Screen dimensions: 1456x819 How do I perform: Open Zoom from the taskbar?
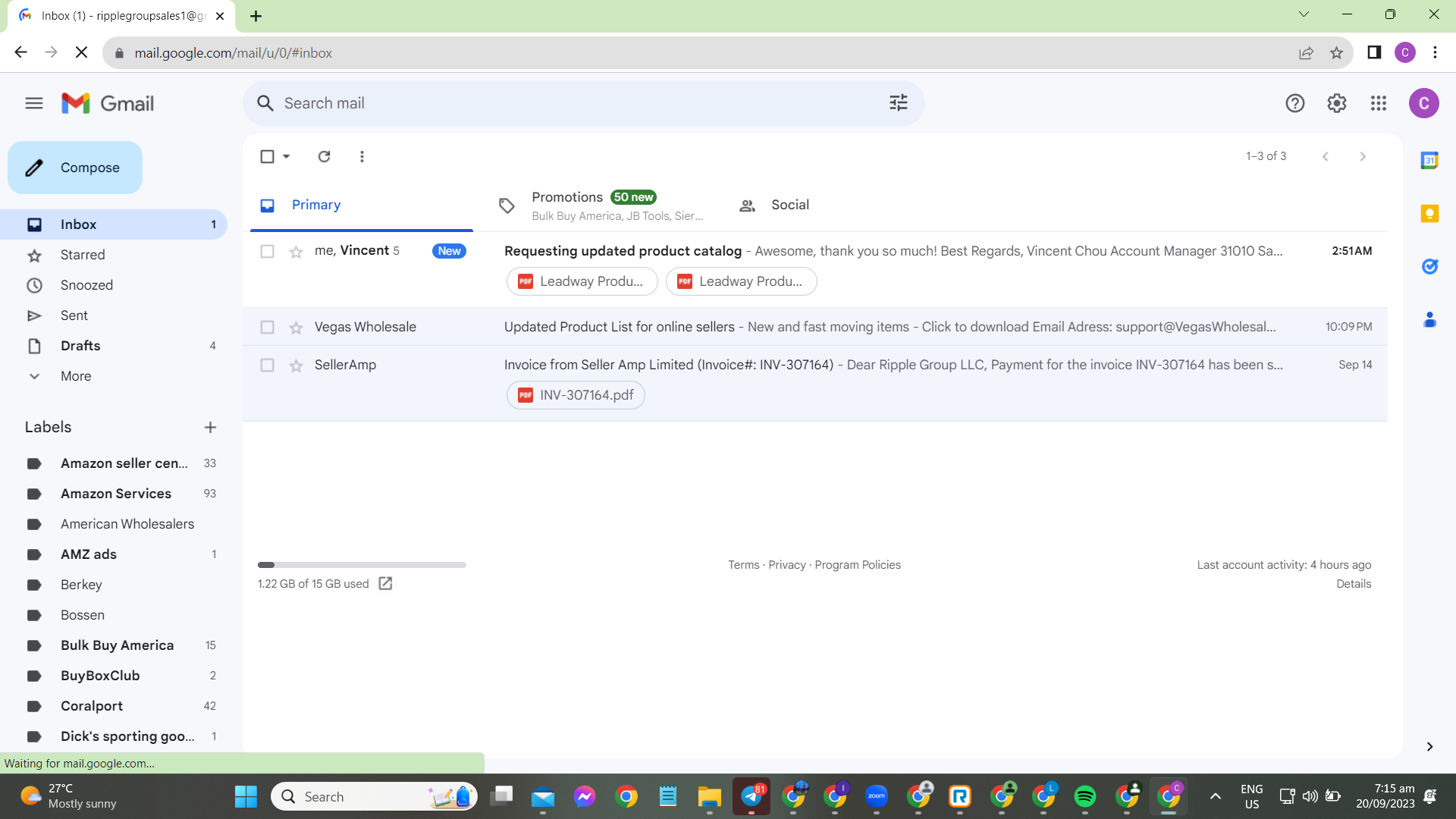point(877,796)
